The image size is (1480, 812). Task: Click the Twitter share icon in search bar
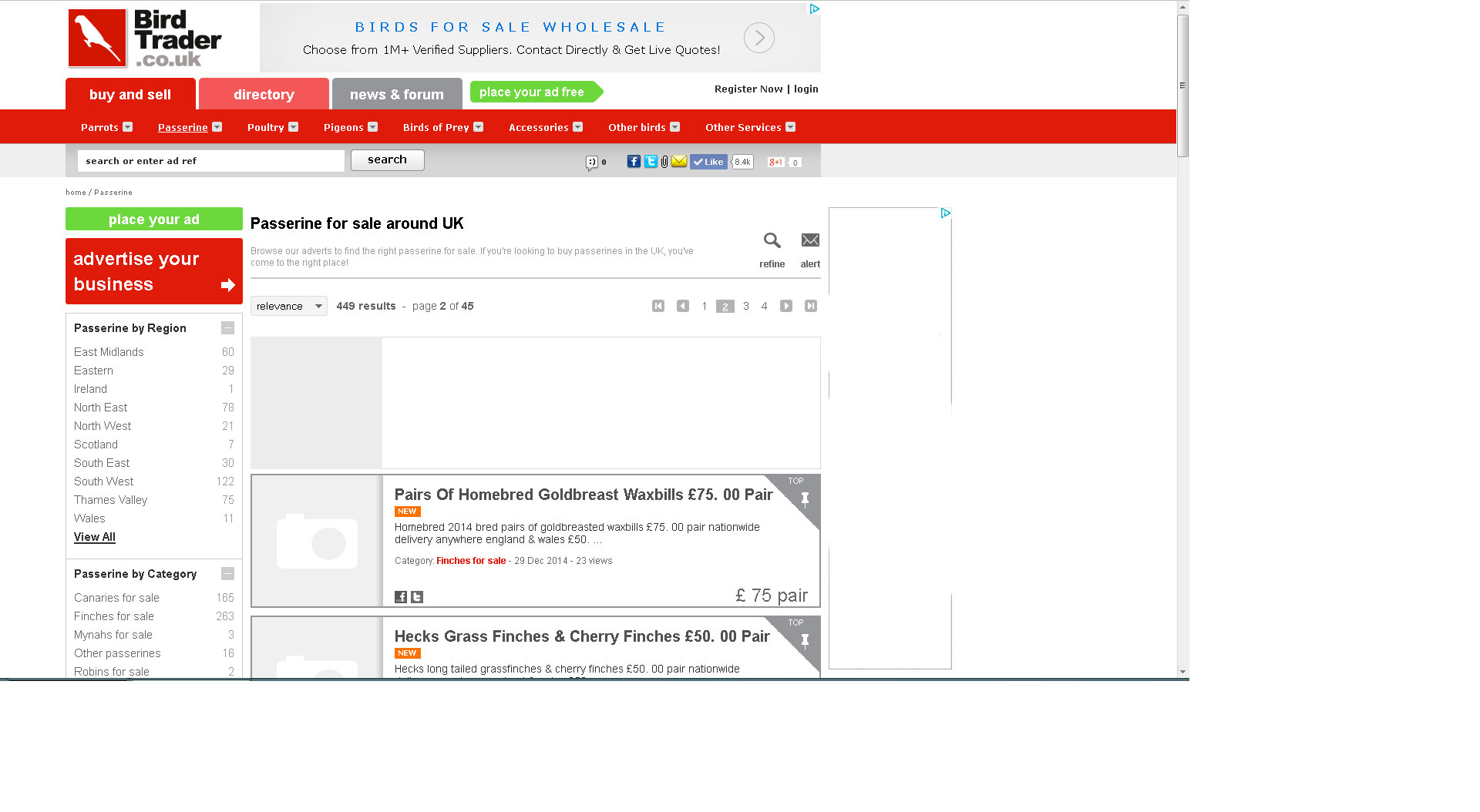651,162
